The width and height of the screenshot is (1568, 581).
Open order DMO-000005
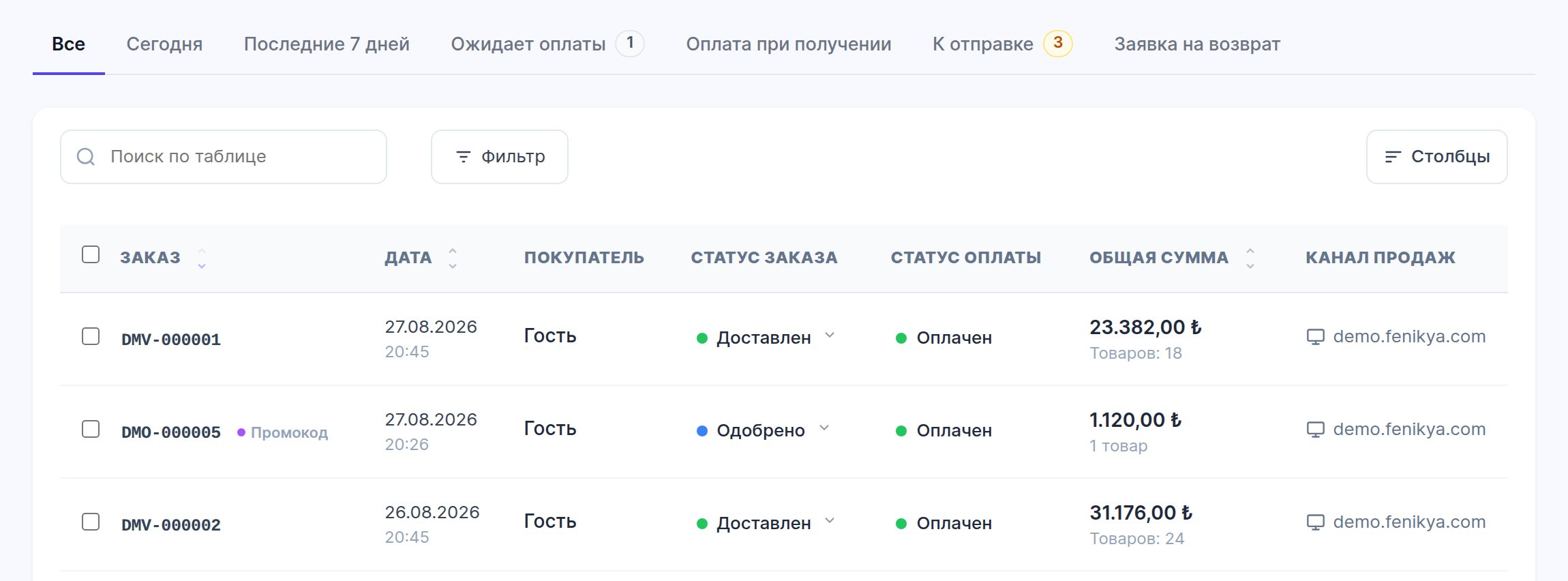171,432
